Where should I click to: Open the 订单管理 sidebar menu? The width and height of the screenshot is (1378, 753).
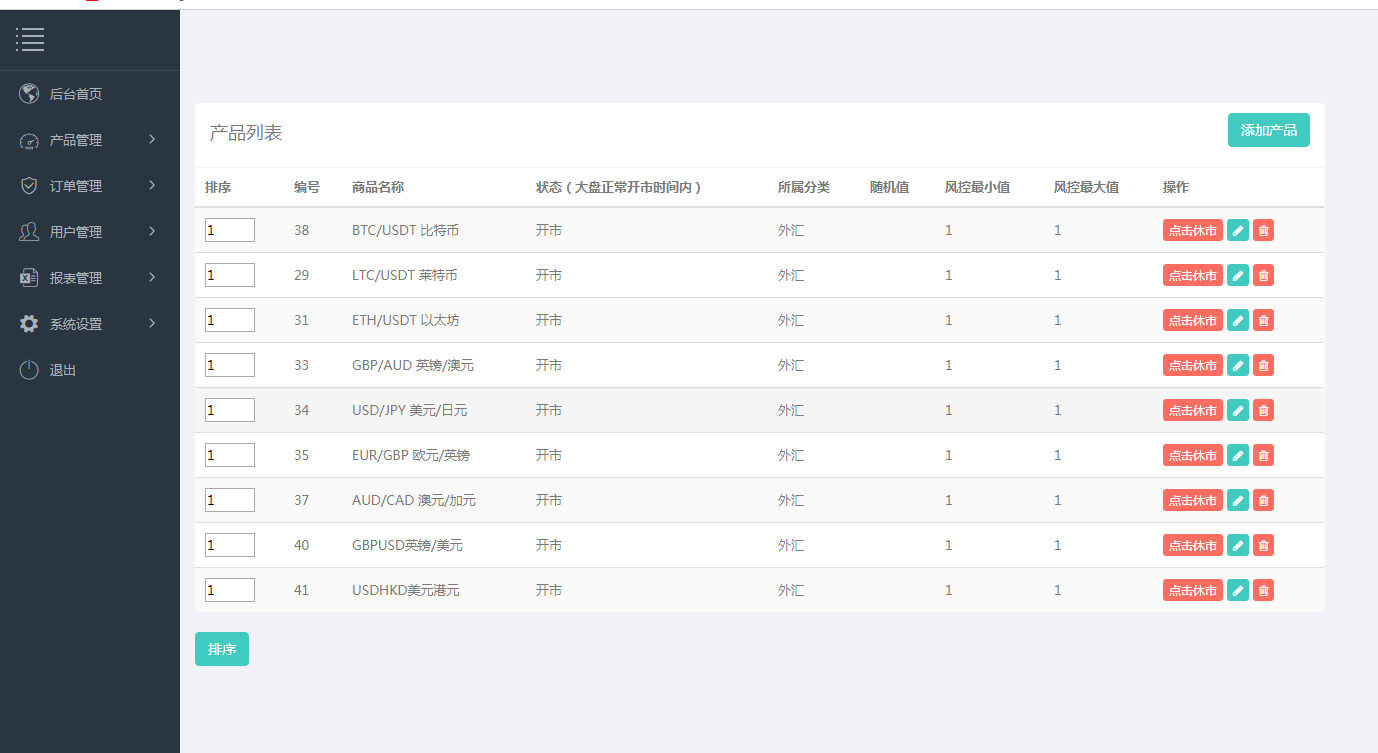point(90,186)
